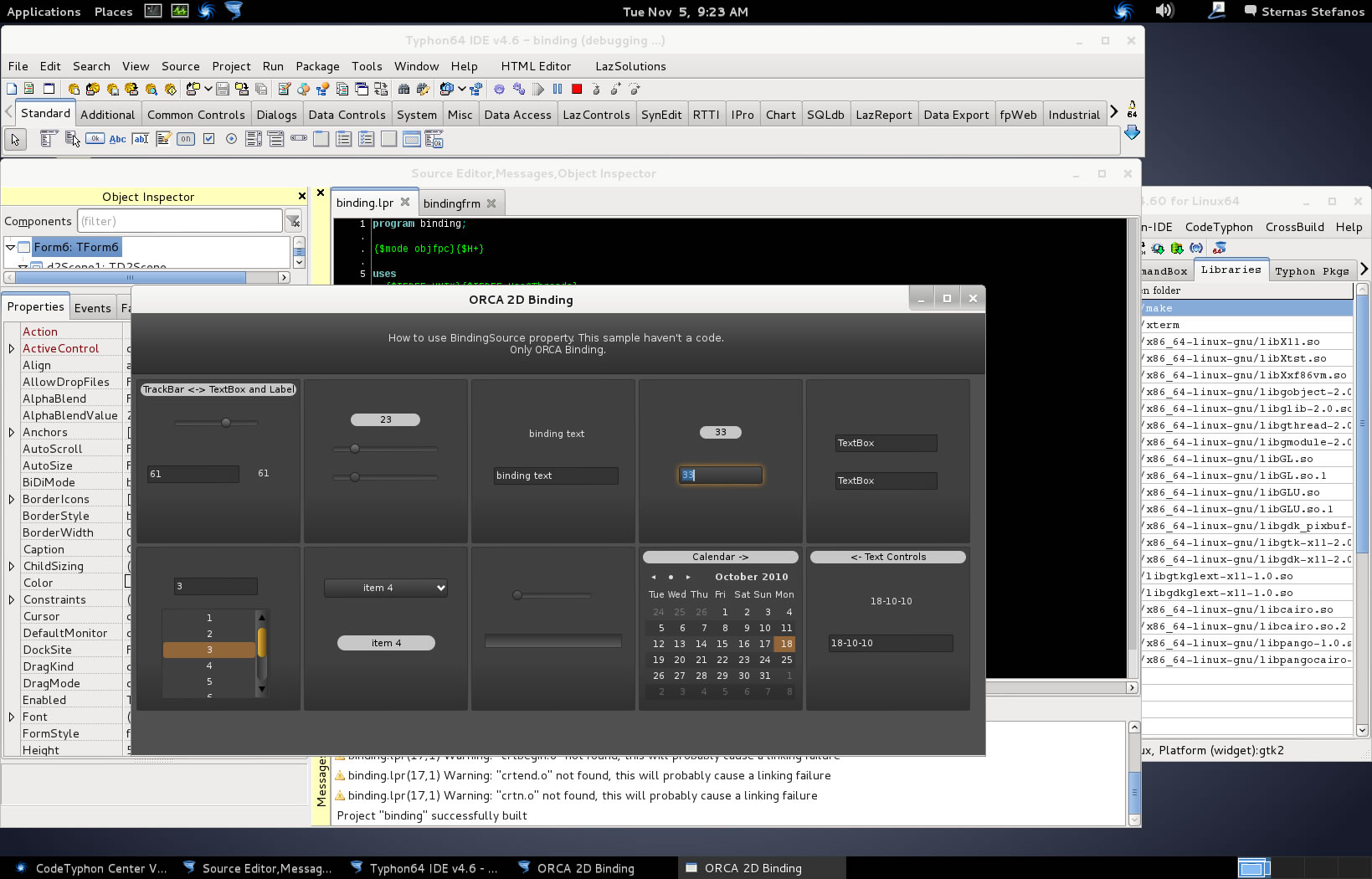Select the TToggleBox 'on' component icon

tap(186, 139)
